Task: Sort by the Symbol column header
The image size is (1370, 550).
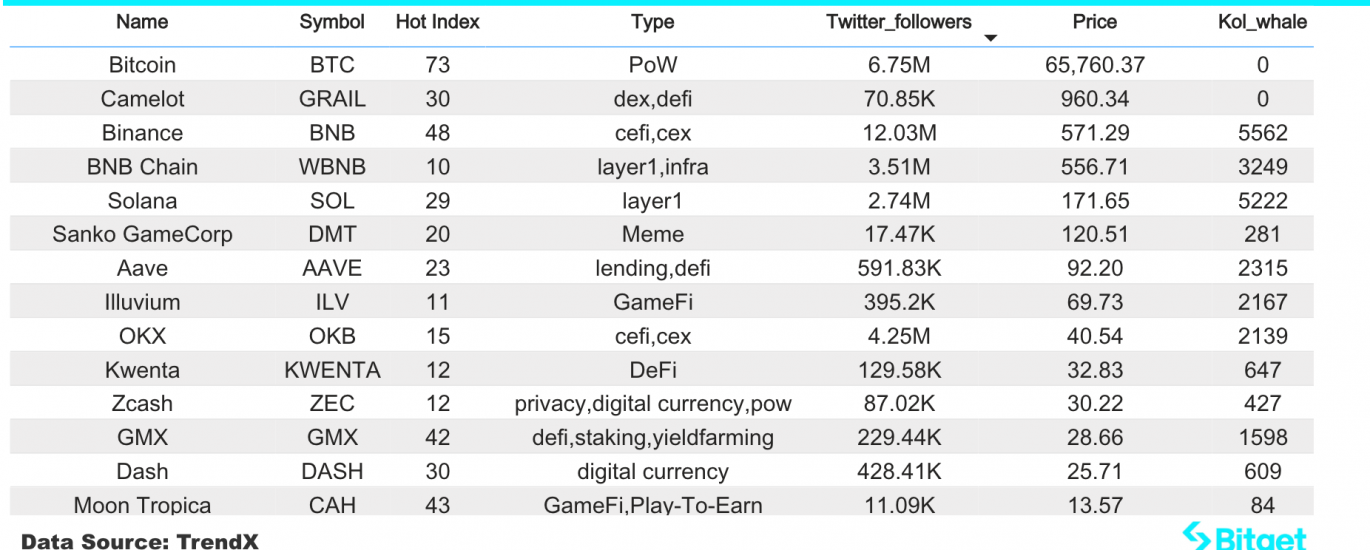Action: pyautogui.click(x=332, y=21)
